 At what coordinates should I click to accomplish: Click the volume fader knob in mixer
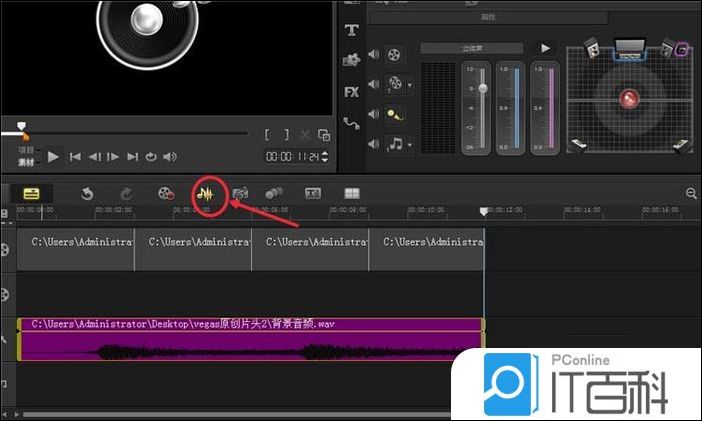(483, 89)
